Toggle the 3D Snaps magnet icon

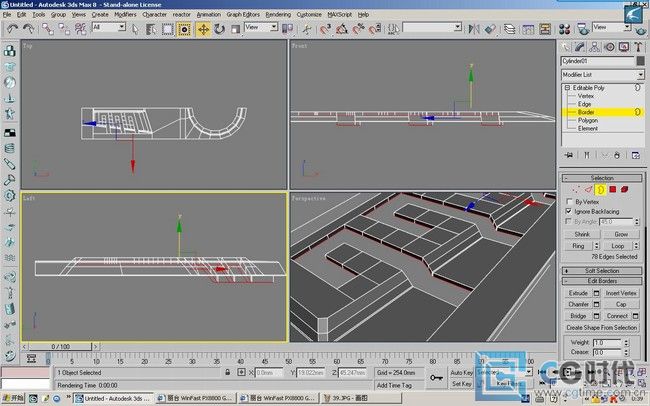pos(325,29)
